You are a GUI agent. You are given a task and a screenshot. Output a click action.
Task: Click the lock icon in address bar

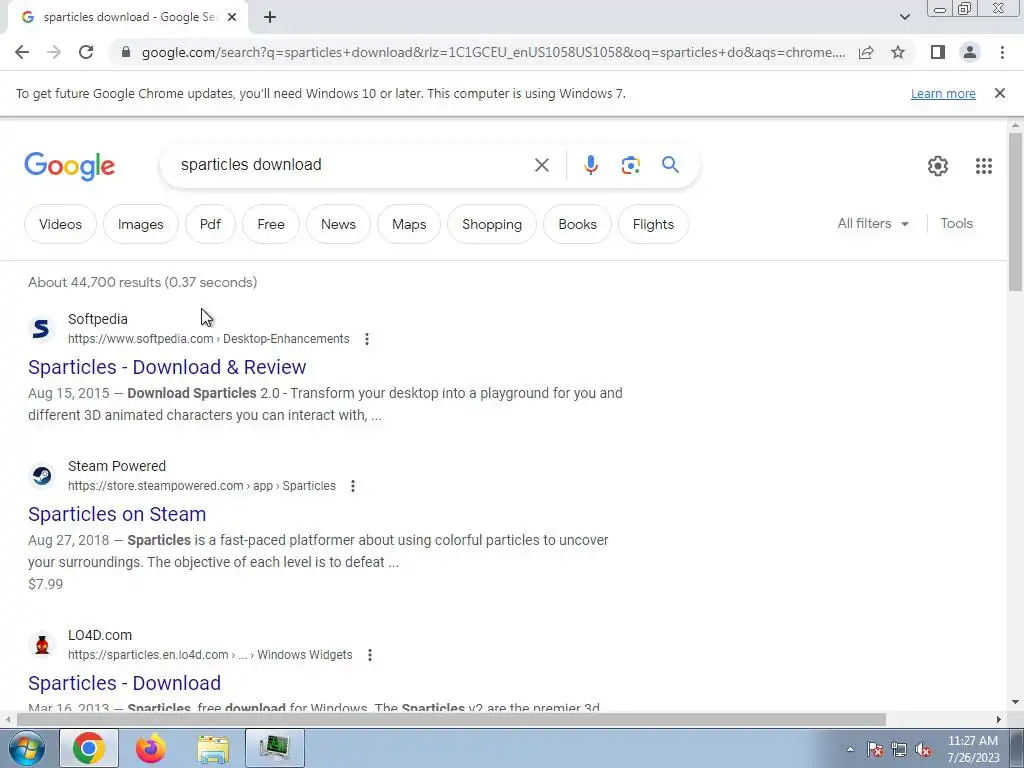coord(126,52)
